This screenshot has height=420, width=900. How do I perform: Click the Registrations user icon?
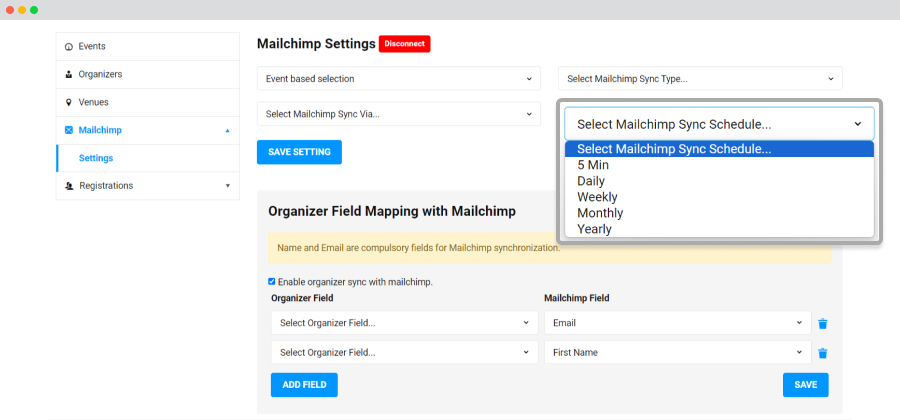pyautogui.click(x=69, y=186)
